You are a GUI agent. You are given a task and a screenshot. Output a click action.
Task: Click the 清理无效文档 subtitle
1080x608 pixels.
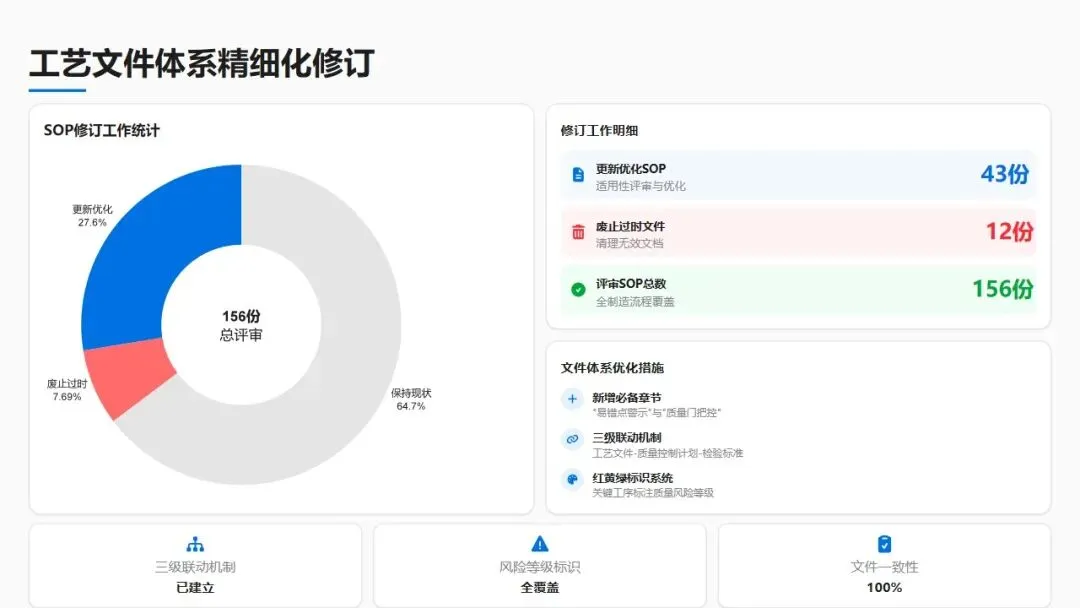[x=630, y=243]
